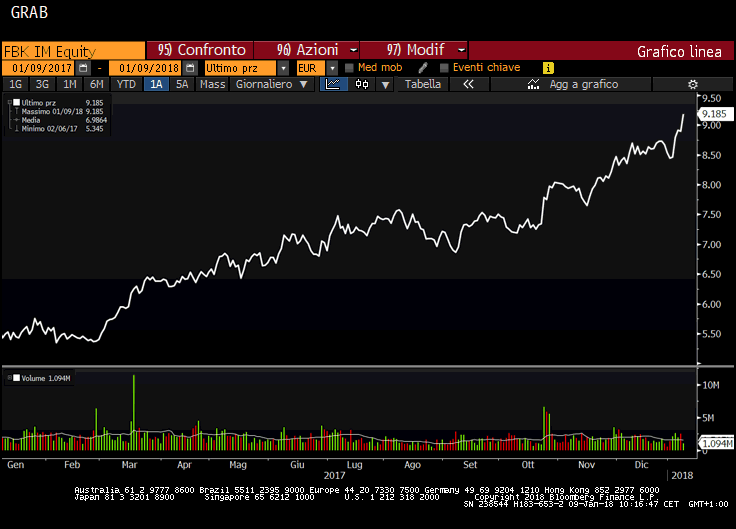
Task: Toggle the Eventi chiave checkbox
Action: [x=444, y=68]
